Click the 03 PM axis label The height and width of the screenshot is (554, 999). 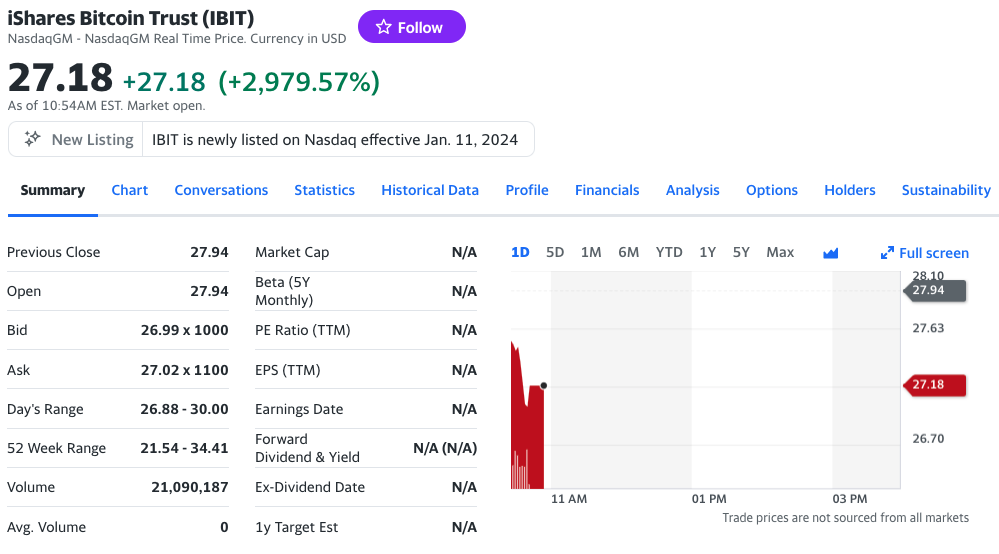(850, 499)
